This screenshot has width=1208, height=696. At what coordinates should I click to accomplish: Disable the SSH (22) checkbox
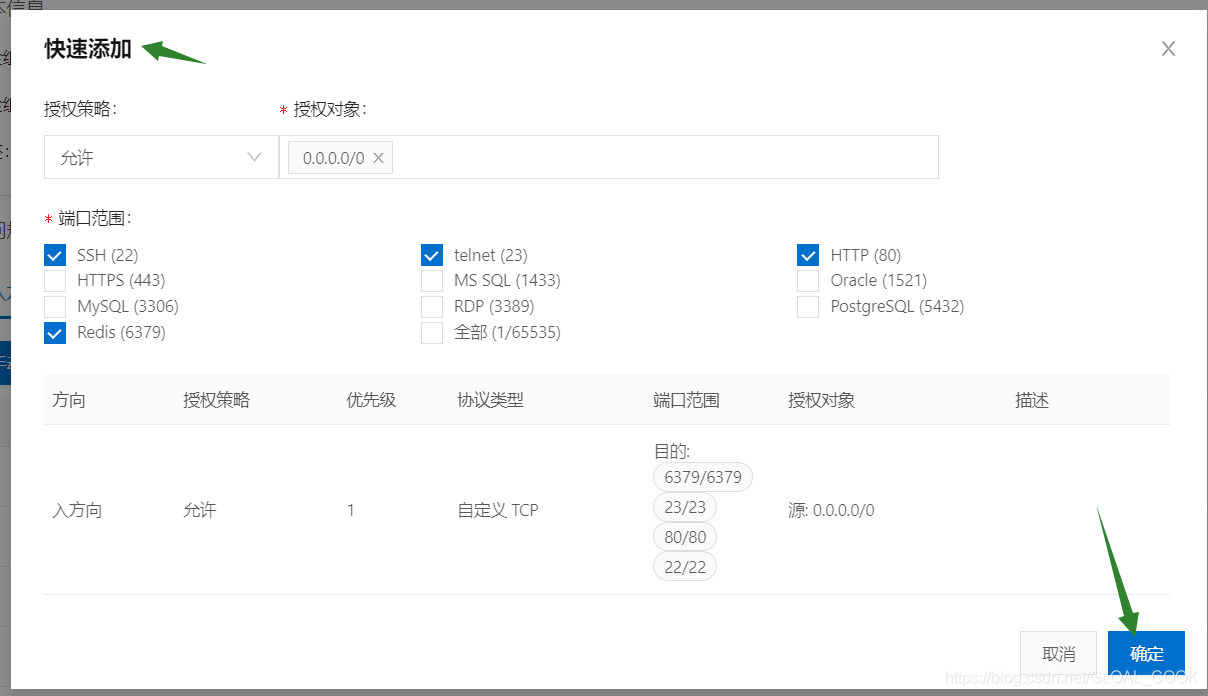click(55, 255)
